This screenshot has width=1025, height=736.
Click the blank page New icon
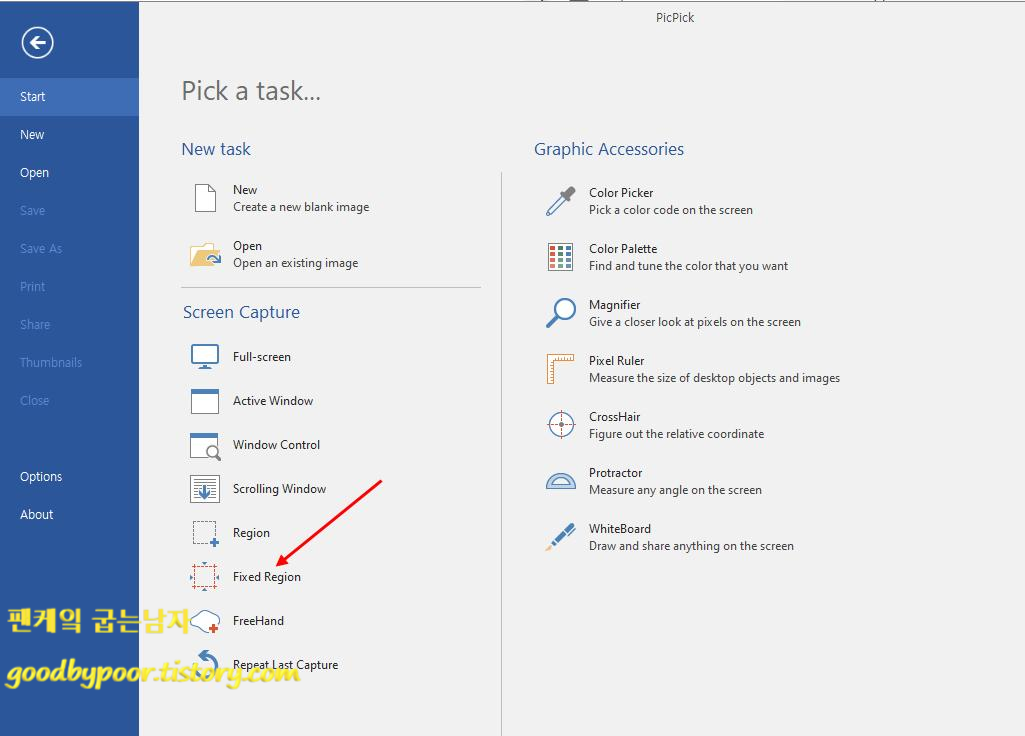(x=205, y=198)
